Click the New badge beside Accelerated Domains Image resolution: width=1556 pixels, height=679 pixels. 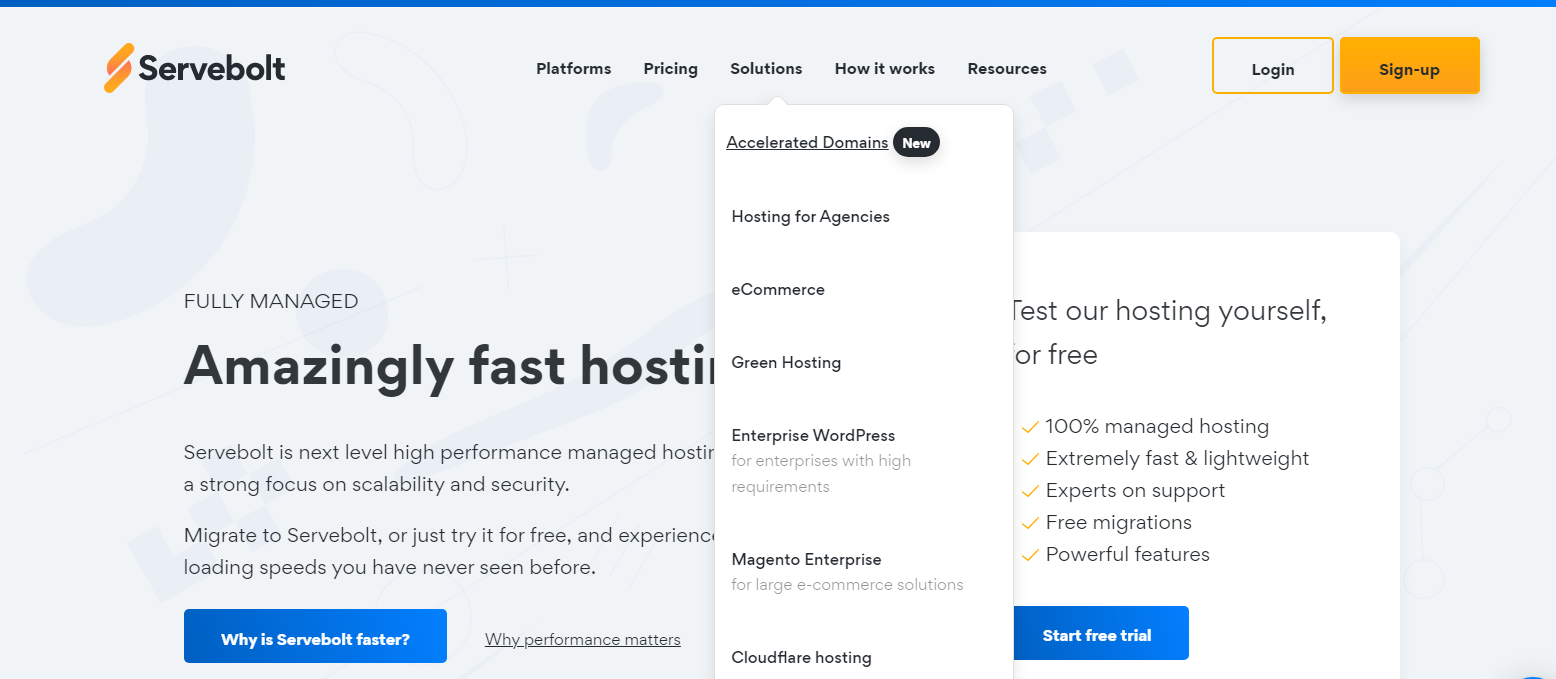click(916, 143)
